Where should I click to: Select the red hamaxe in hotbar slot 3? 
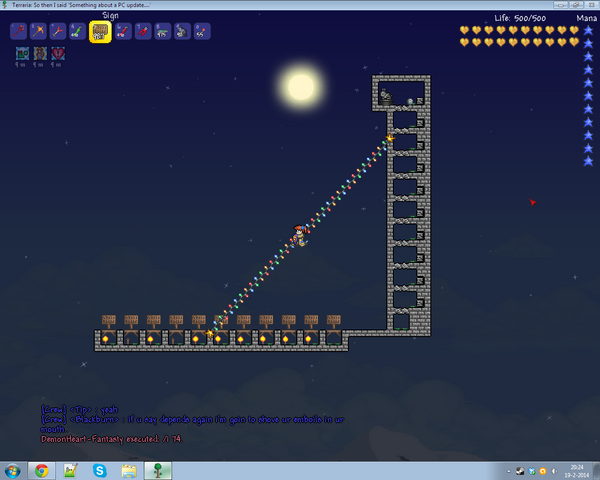click(x=58, y=31)
